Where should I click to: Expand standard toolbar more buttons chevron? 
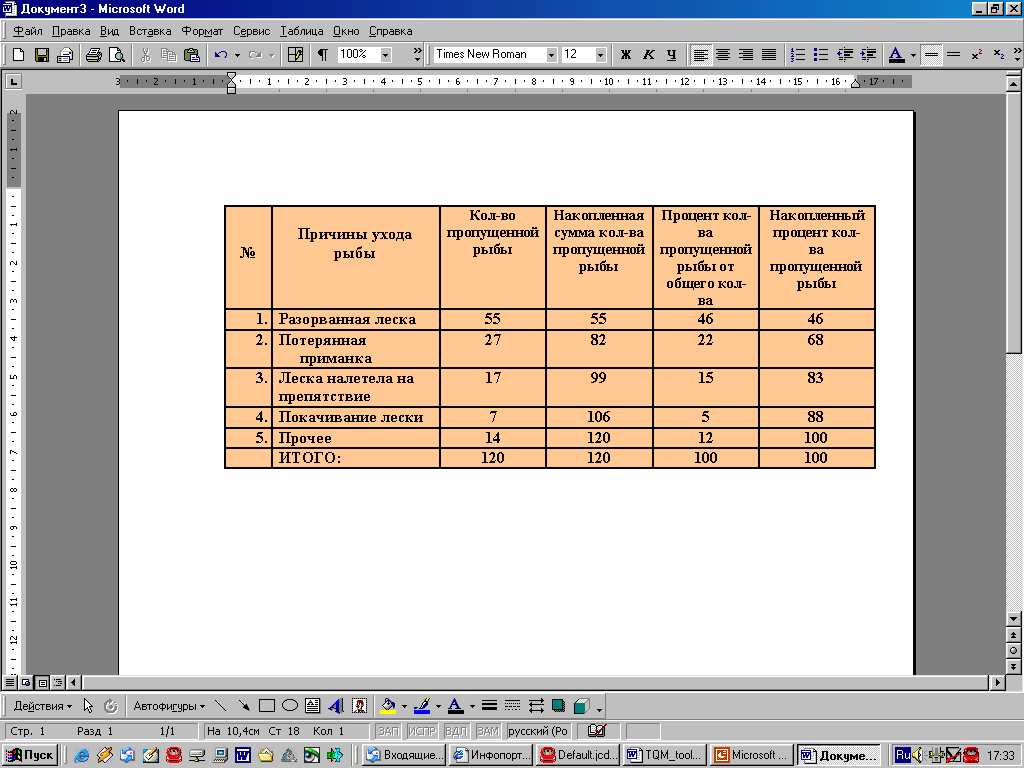tap(417, 55)
